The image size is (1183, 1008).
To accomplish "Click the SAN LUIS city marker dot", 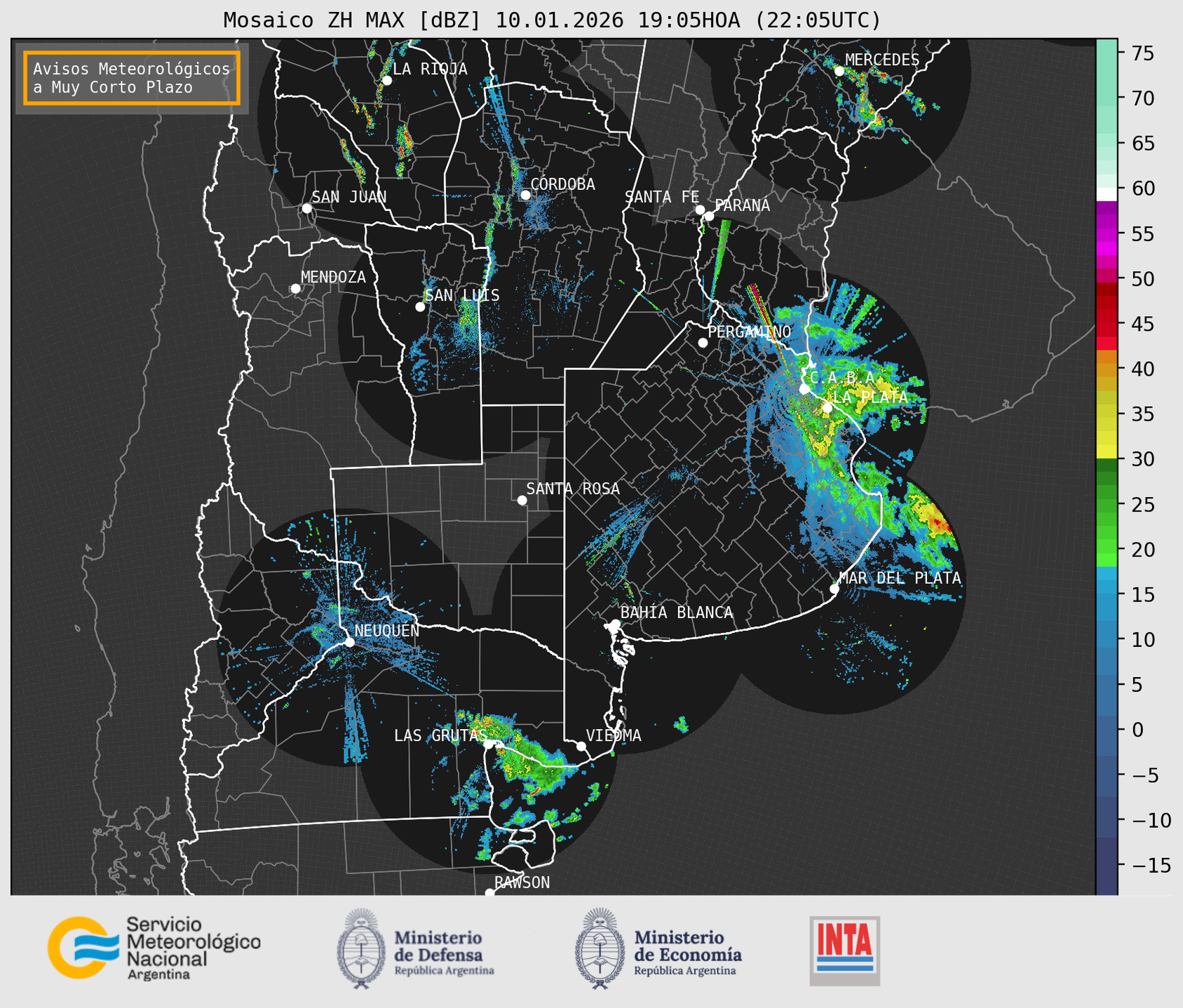I will (x=420, y=307).
